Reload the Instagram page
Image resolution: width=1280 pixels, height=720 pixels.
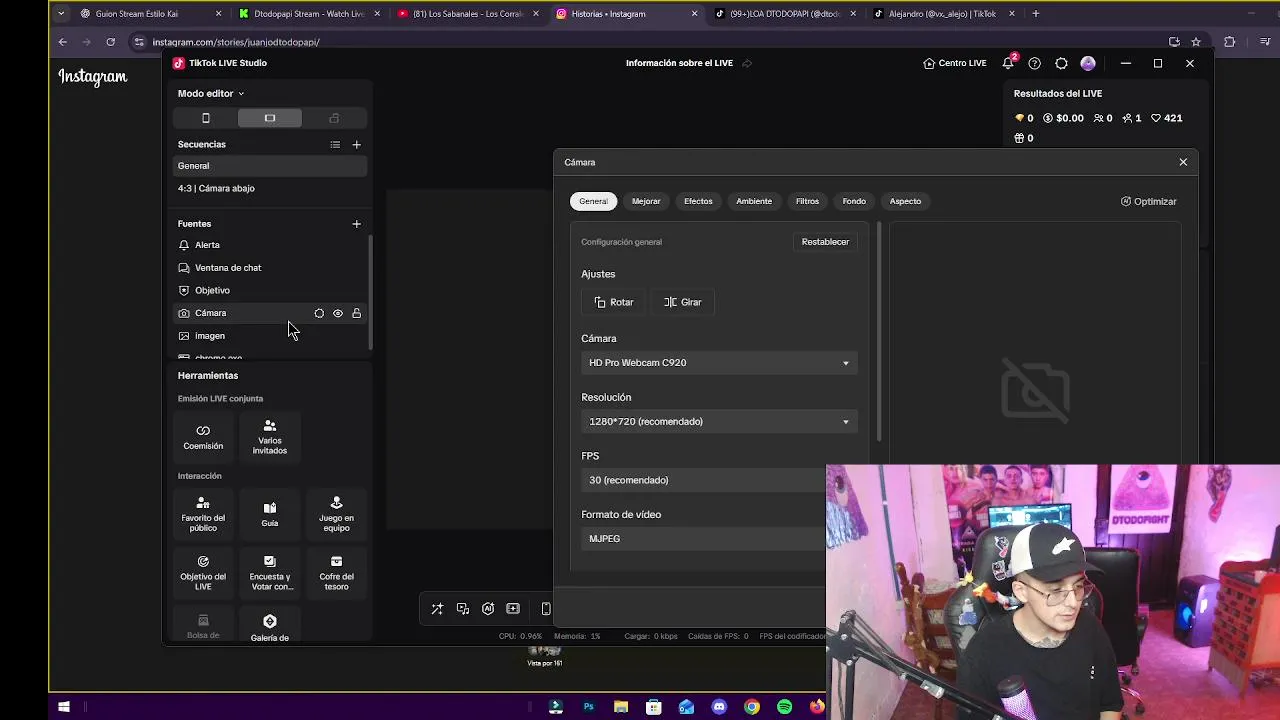(110, 42)
